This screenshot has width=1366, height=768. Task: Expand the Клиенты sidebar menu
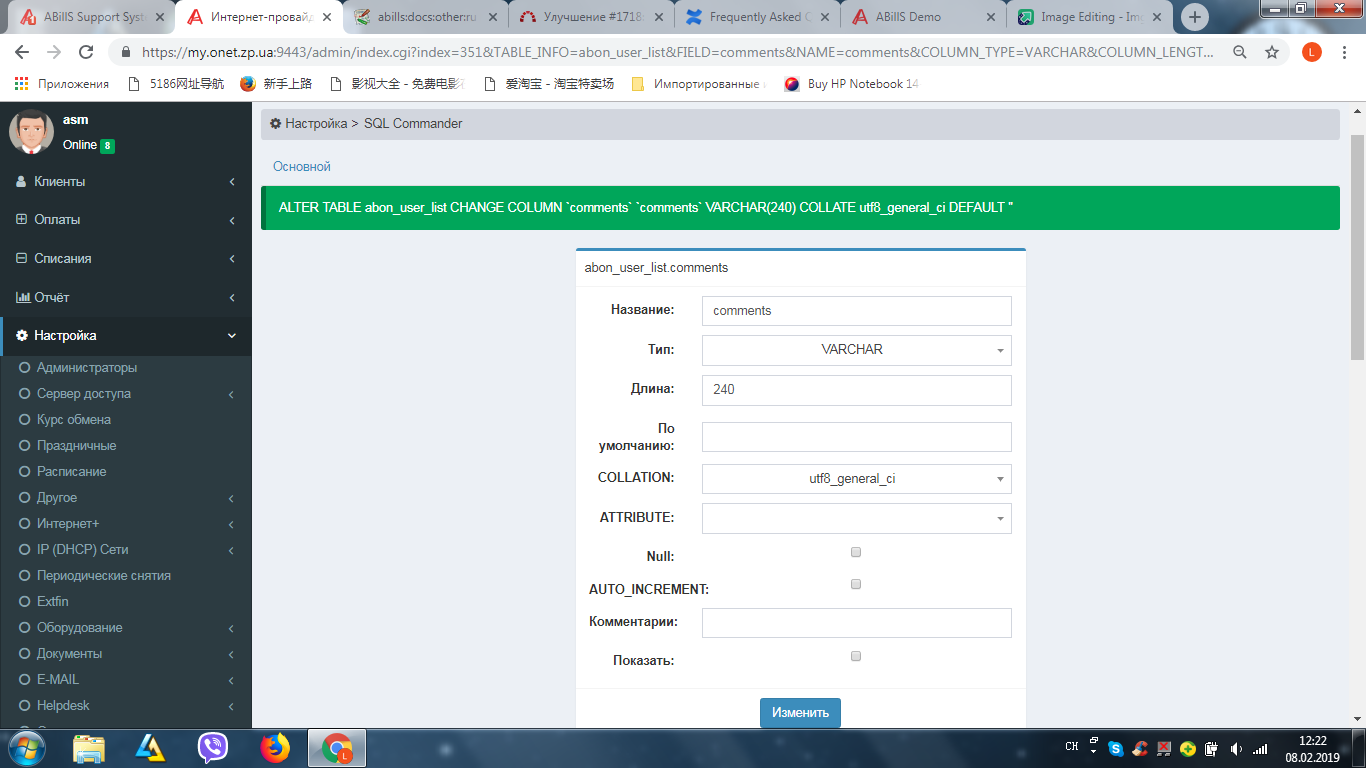(125, 181)
